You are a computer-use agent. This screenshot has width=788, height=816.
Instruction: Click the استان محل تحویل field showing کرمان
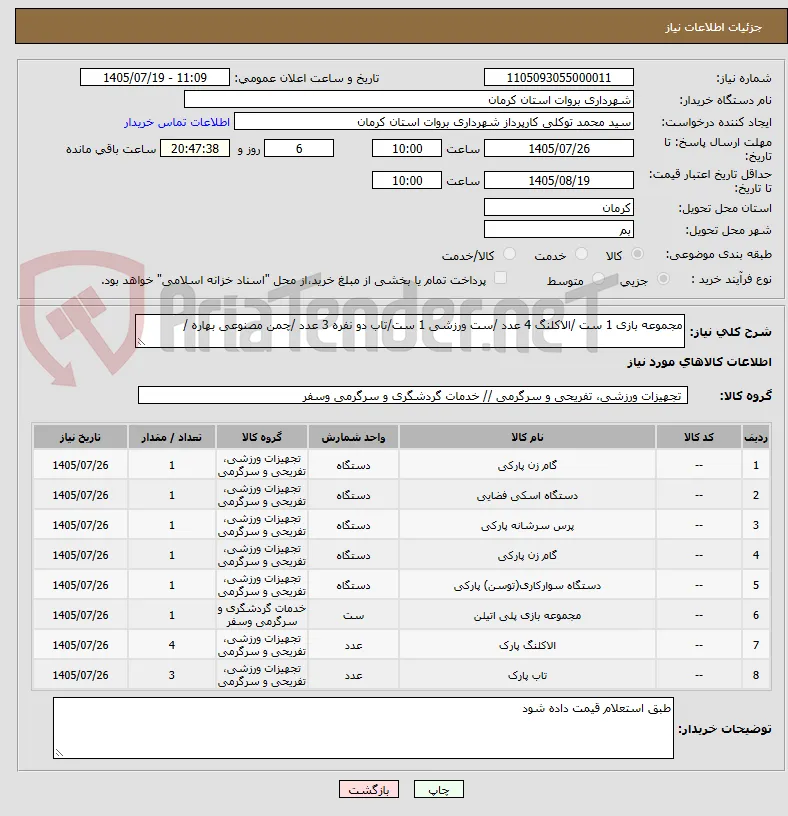[558, 208]
